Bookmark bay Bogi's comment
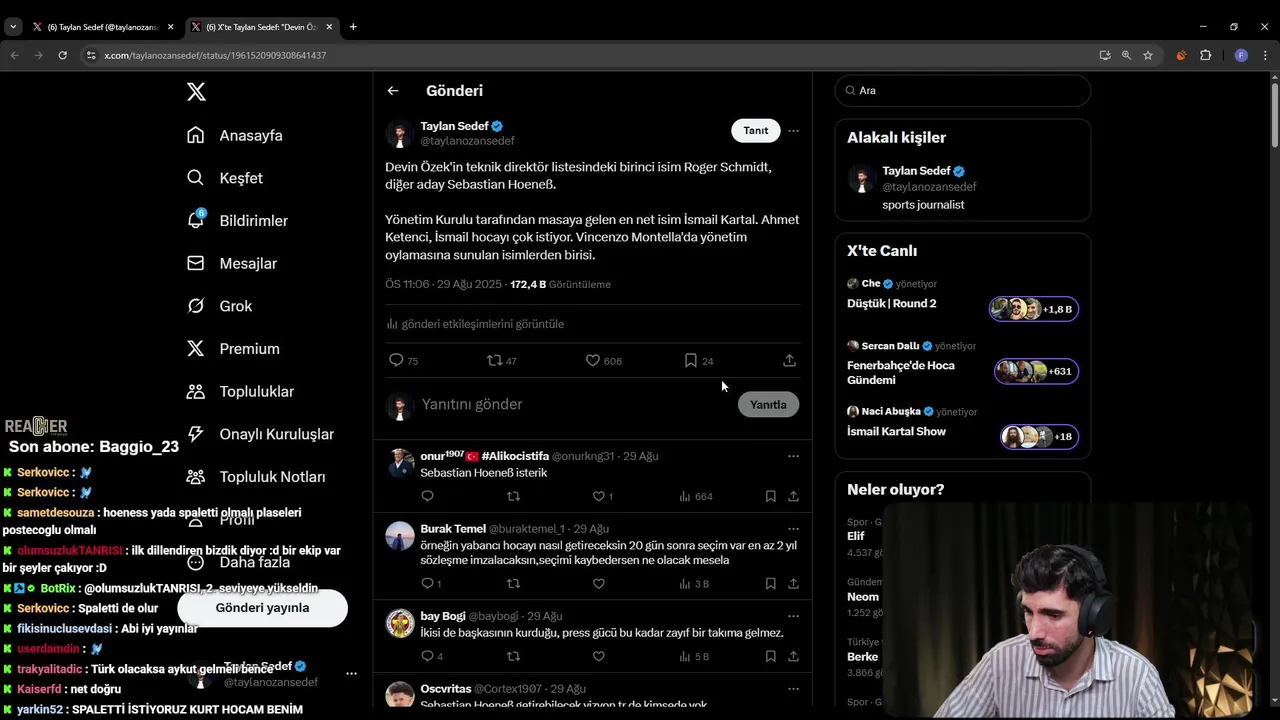The height and width of the screenshot is (720, 1280). coord(771,656)
